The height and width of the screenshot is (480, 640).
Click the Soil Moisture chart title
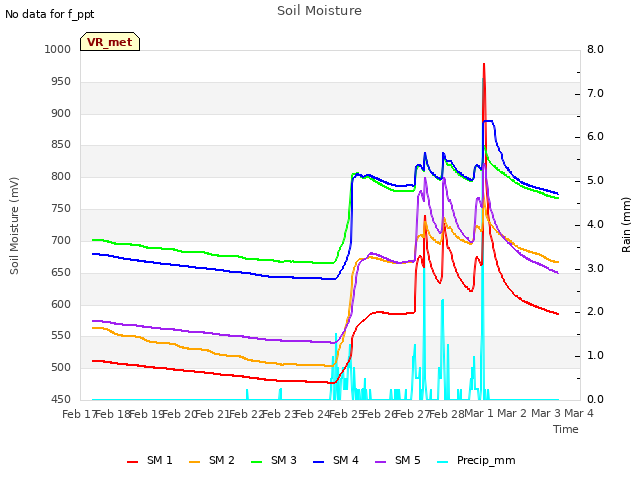pos(319,11)
